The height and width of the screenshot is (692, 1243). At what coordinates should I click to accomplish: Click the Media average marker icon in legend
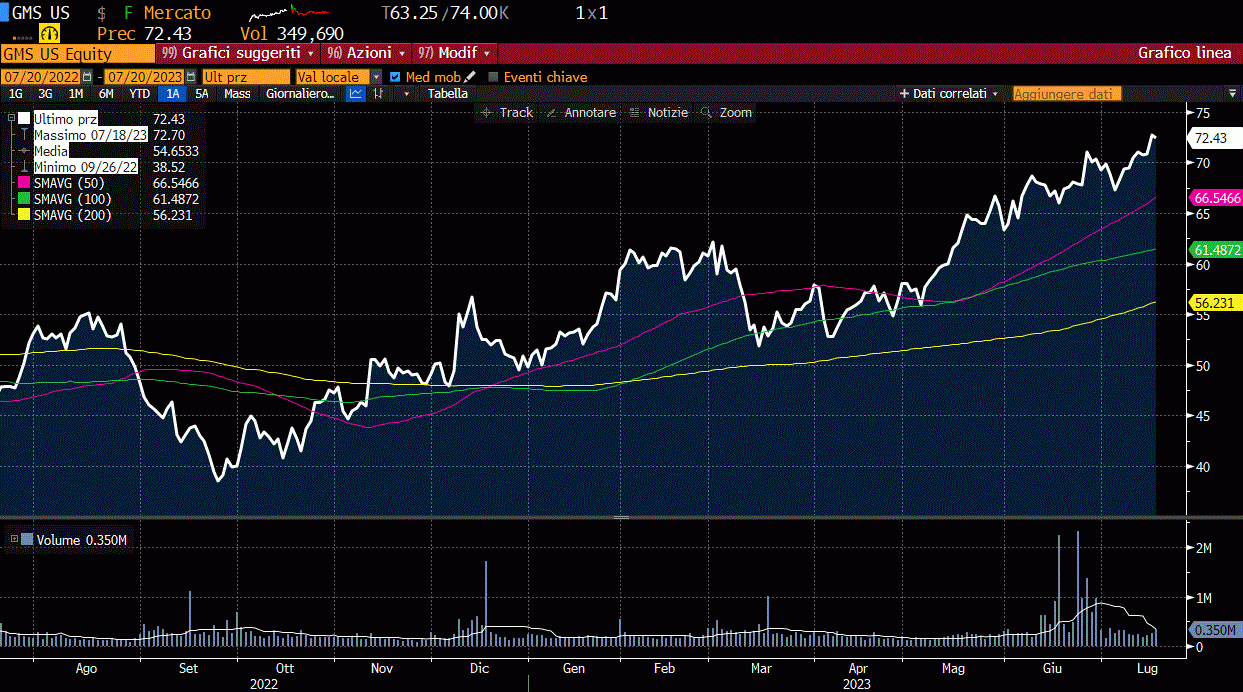[24, 151]
